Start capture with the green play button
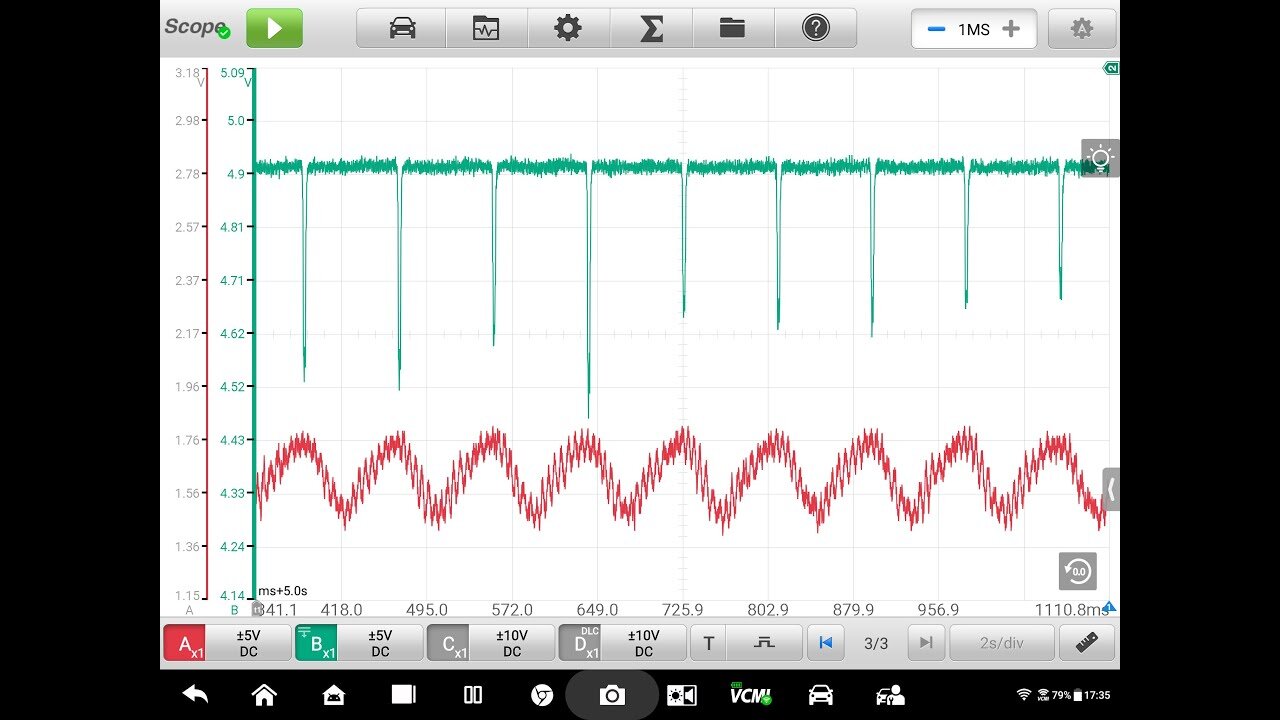Screen dimensions: 1280x720 274,28
